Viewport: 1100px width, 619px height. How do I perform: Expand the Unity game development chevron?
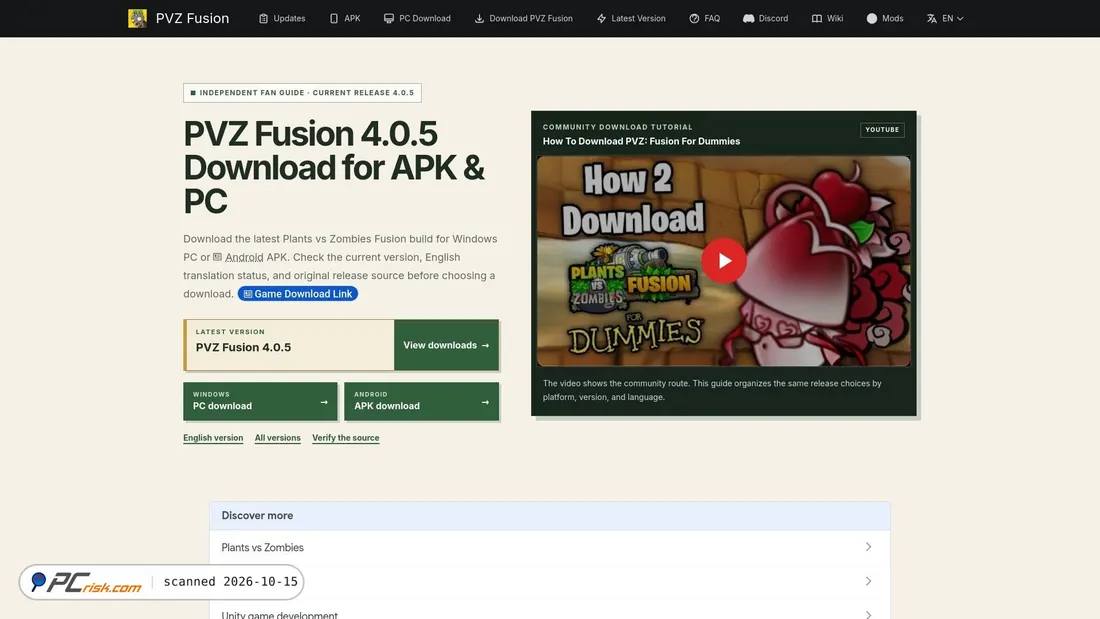[868, 615]
